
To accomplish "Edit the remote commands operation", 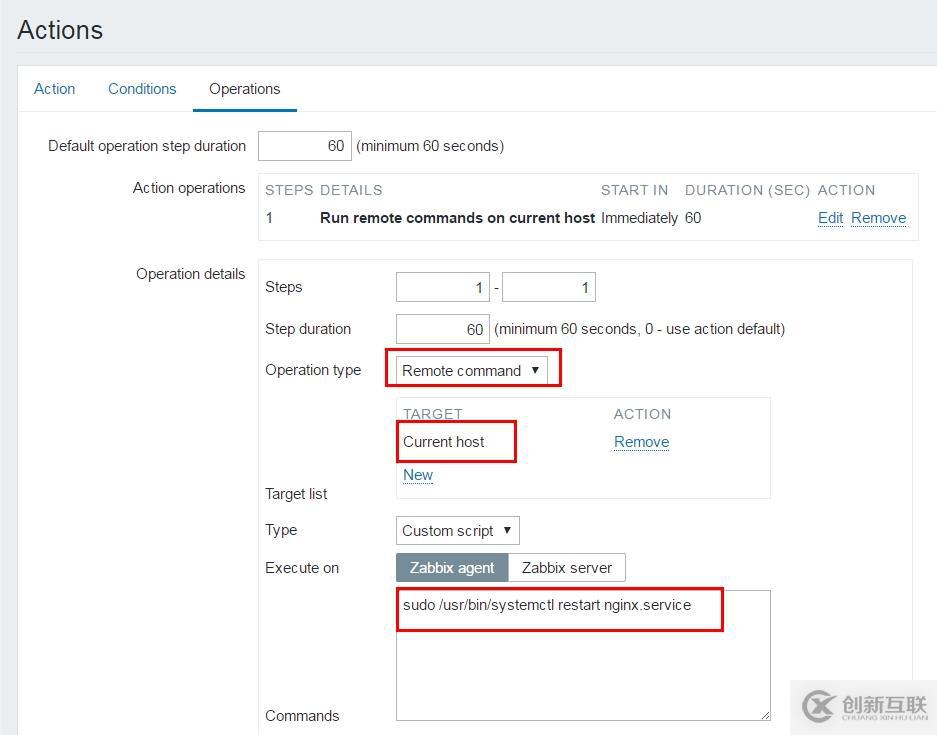I will point(830,218).
